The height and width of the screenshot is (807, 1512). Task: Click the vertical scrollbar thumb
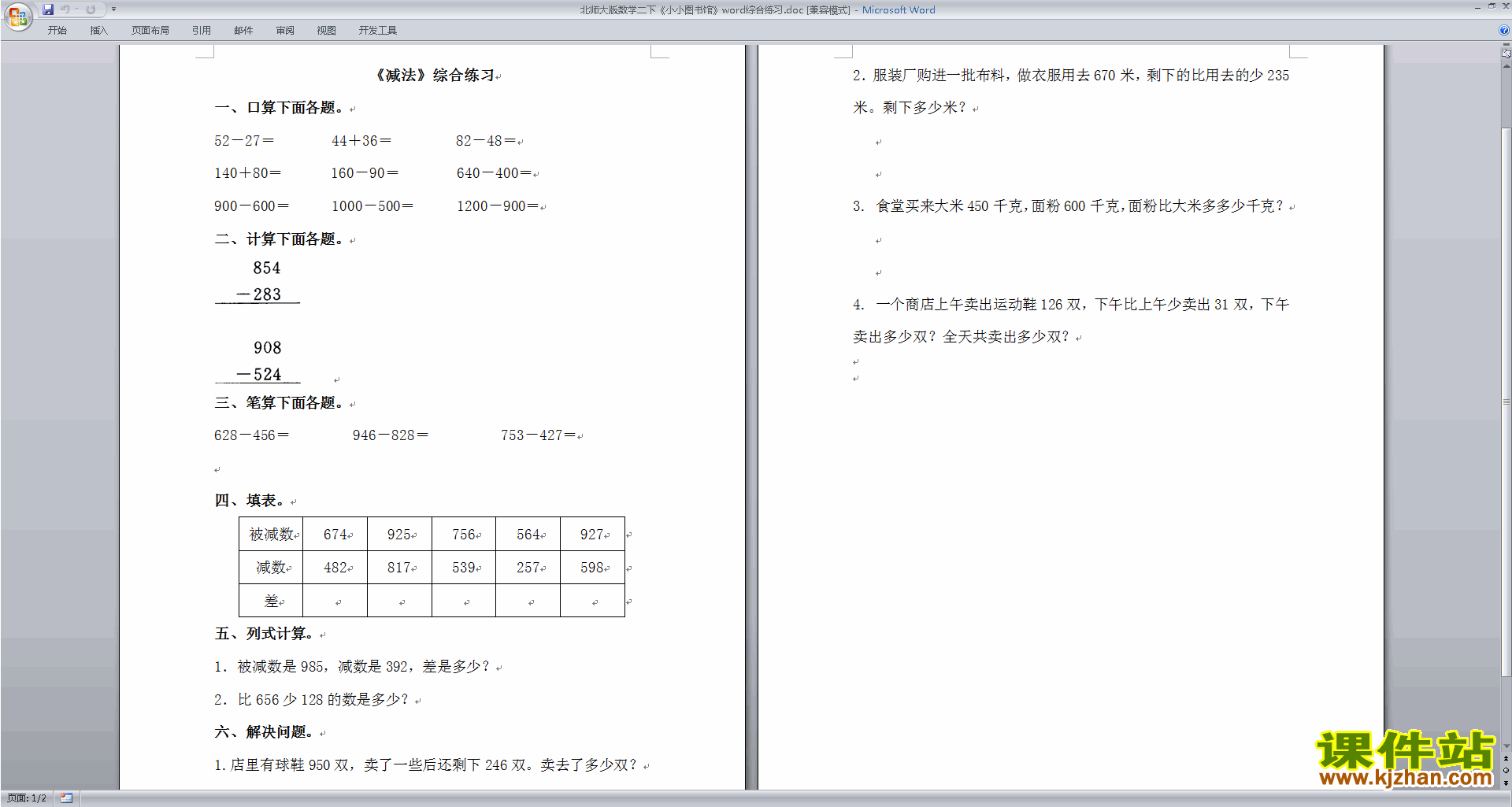click(x=1506, y=402)
